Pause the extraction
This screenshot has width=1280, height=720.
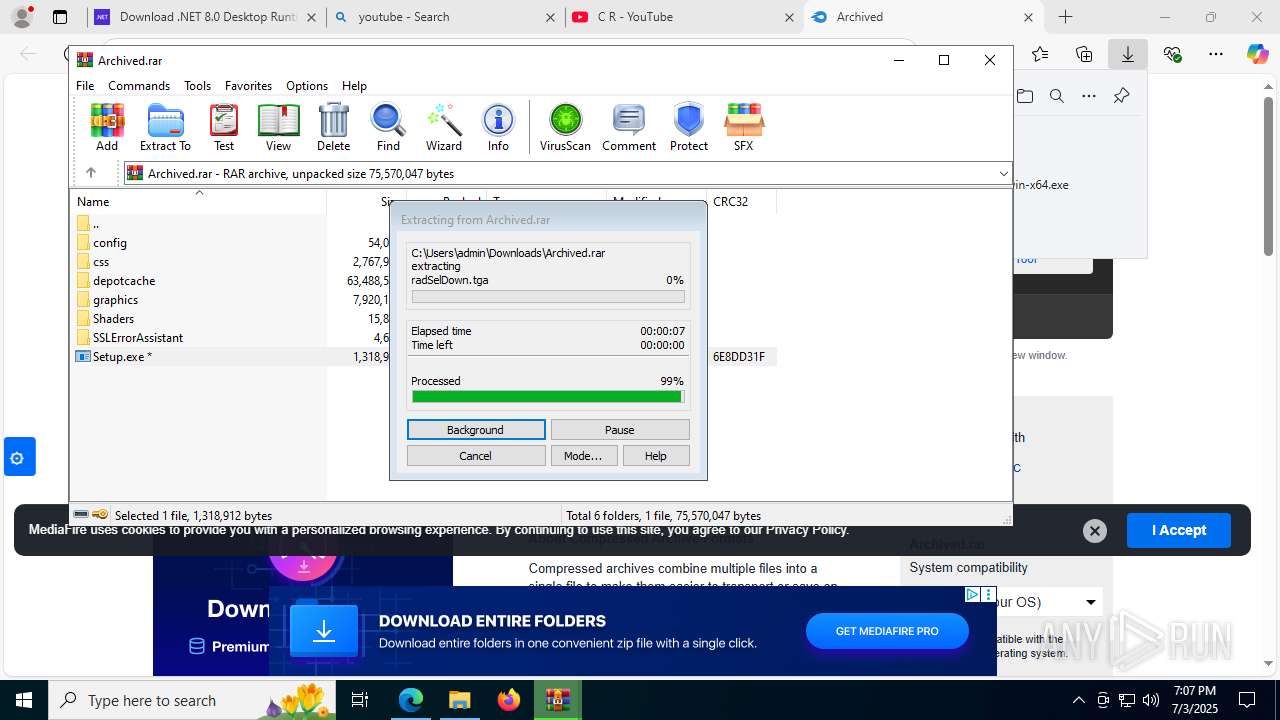tap(620, 430)
